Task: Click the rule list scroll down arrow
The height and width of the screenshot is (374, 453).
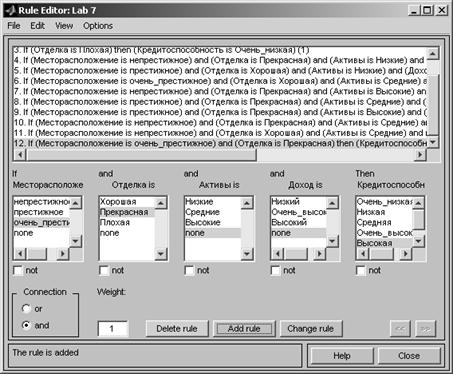Action: pos(433,142)
